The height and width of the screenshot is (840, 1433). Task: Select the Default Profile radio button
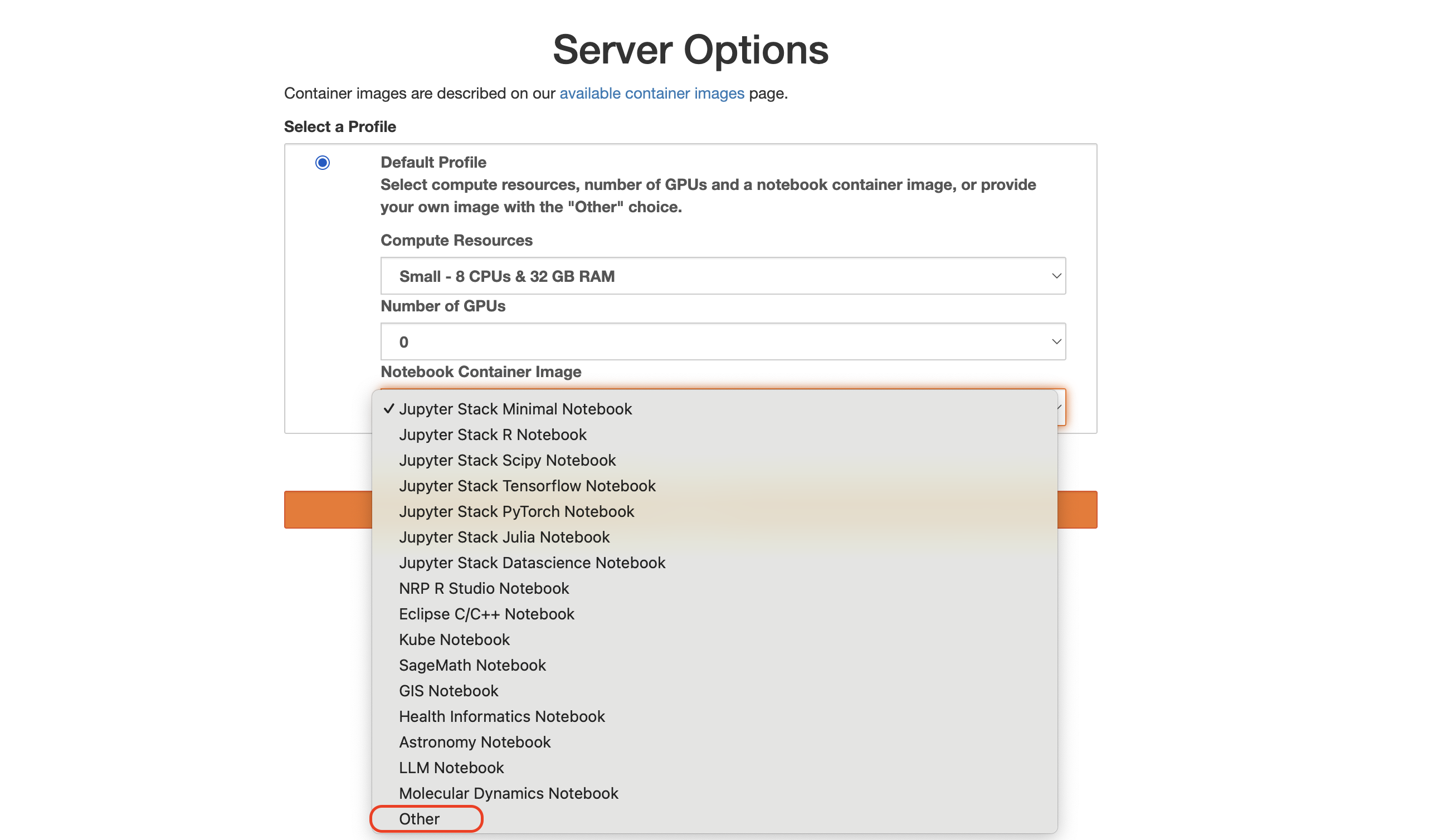tap(323, 163)
